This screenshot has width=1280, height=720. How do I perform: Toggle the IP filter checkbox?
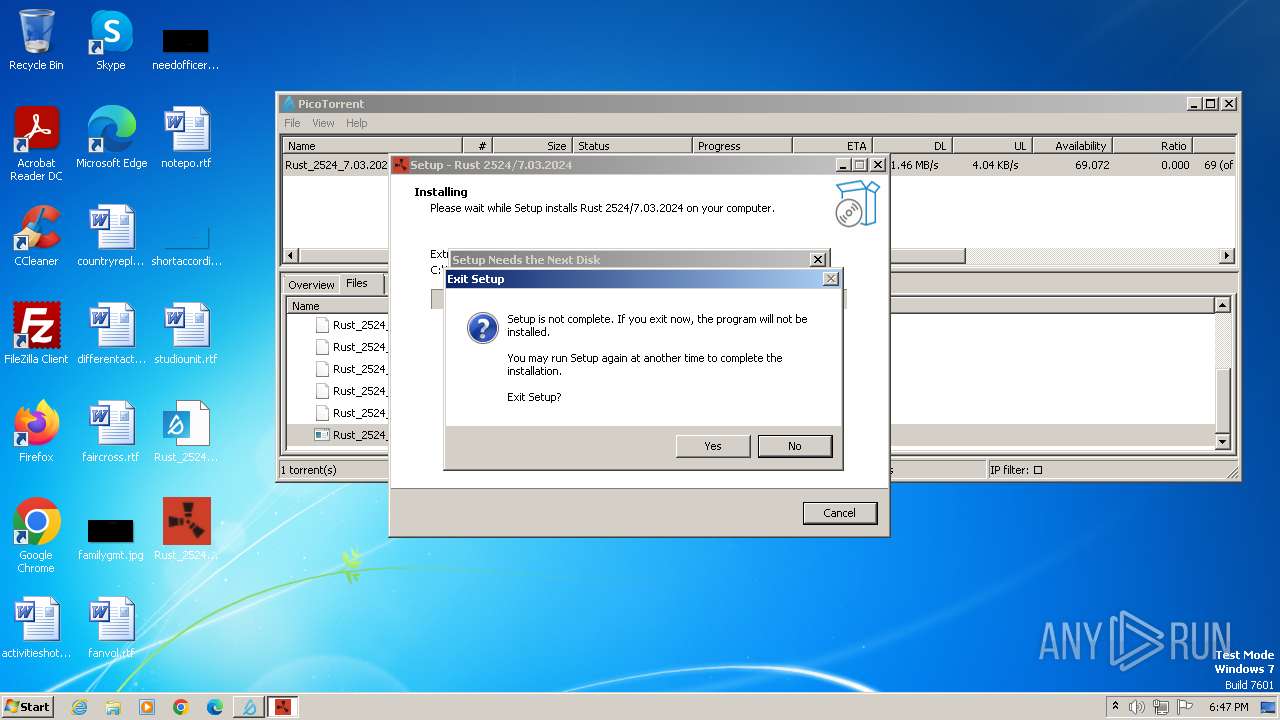click(1037, 470)
